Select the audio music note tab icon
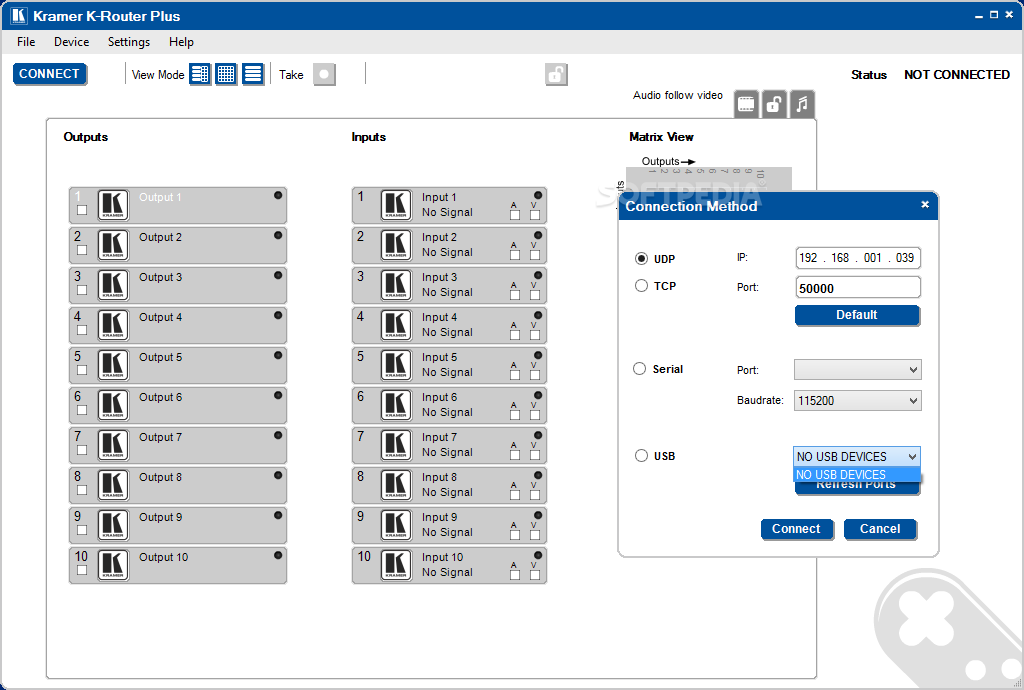The height and width of the screenshot is (690, 1024). click(x=802, y=104)
